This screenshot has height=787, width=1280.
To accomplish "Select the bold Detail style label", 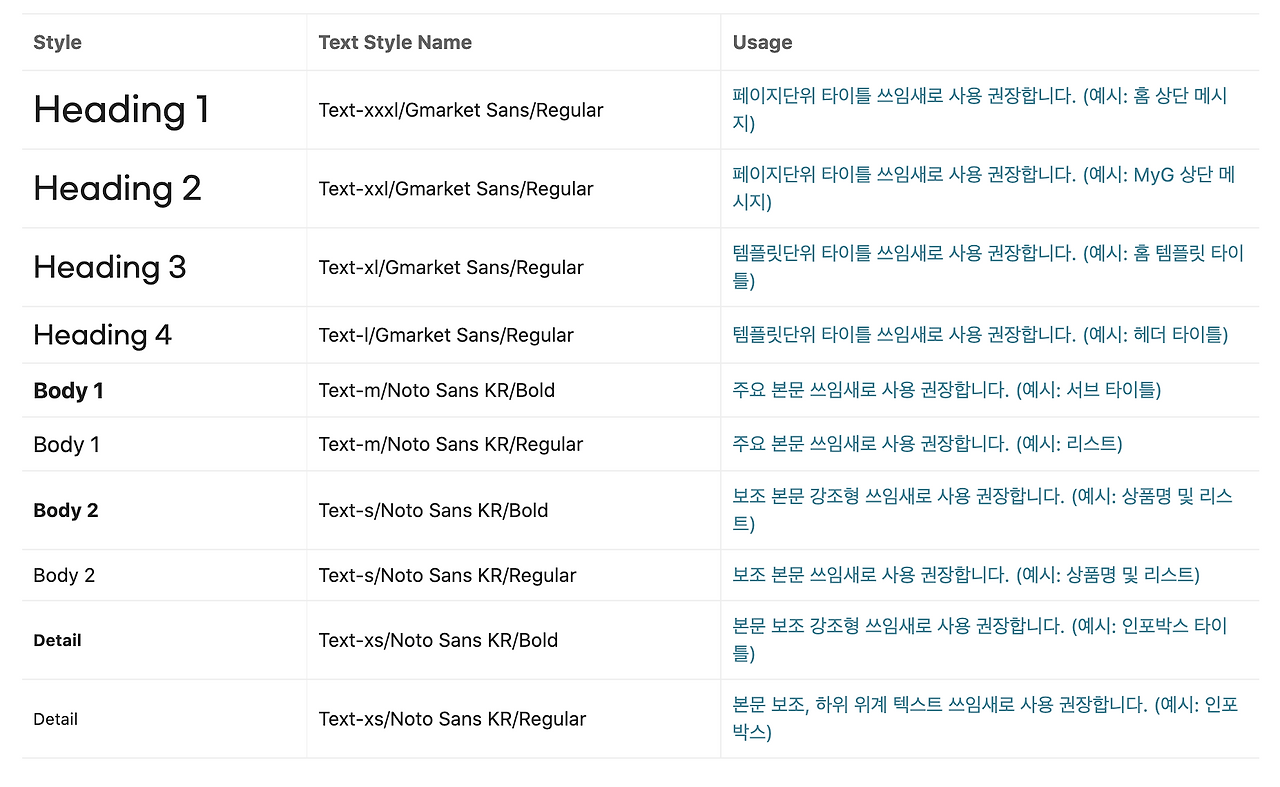I will point(57,640).
